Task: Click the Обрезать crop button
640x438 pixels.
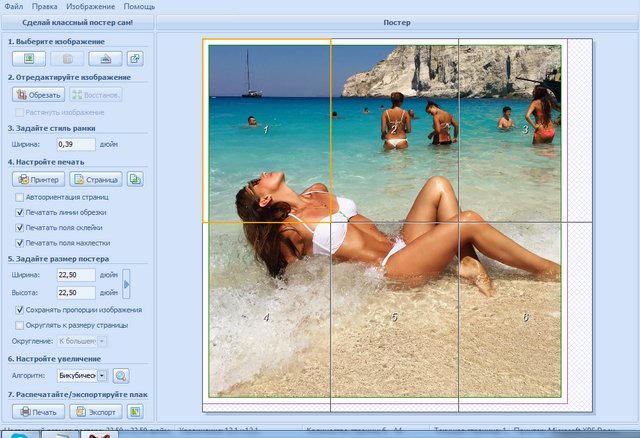Action: [38, 95]
